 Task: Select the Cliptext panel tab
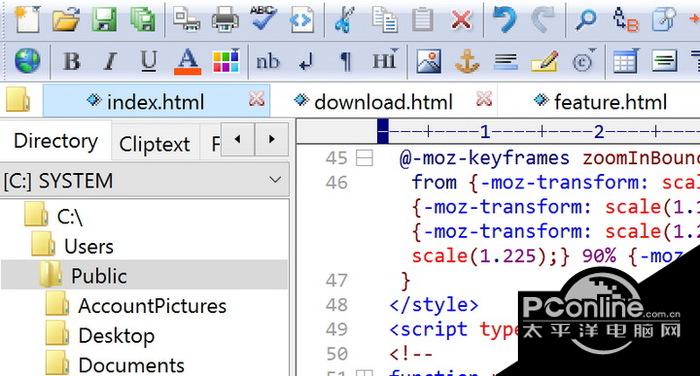tap(154, 144)
